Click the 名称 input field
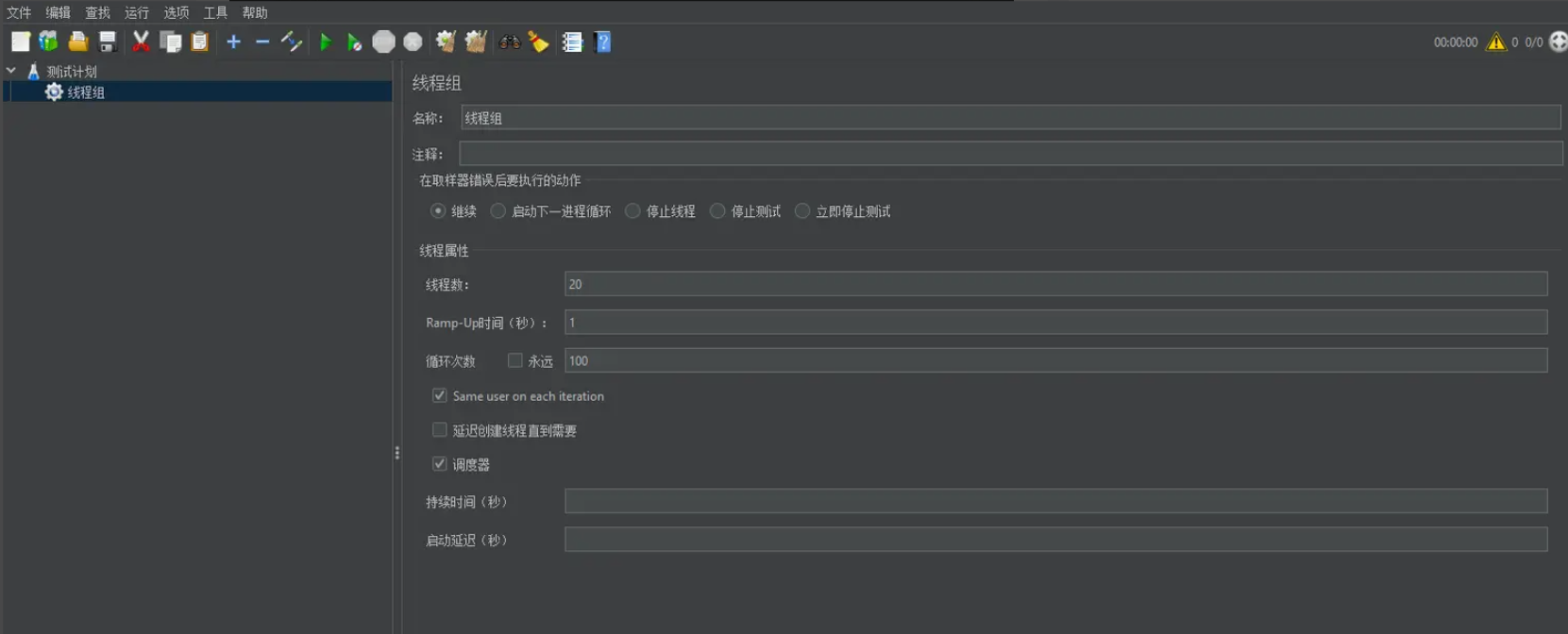 click(1010, 118)
